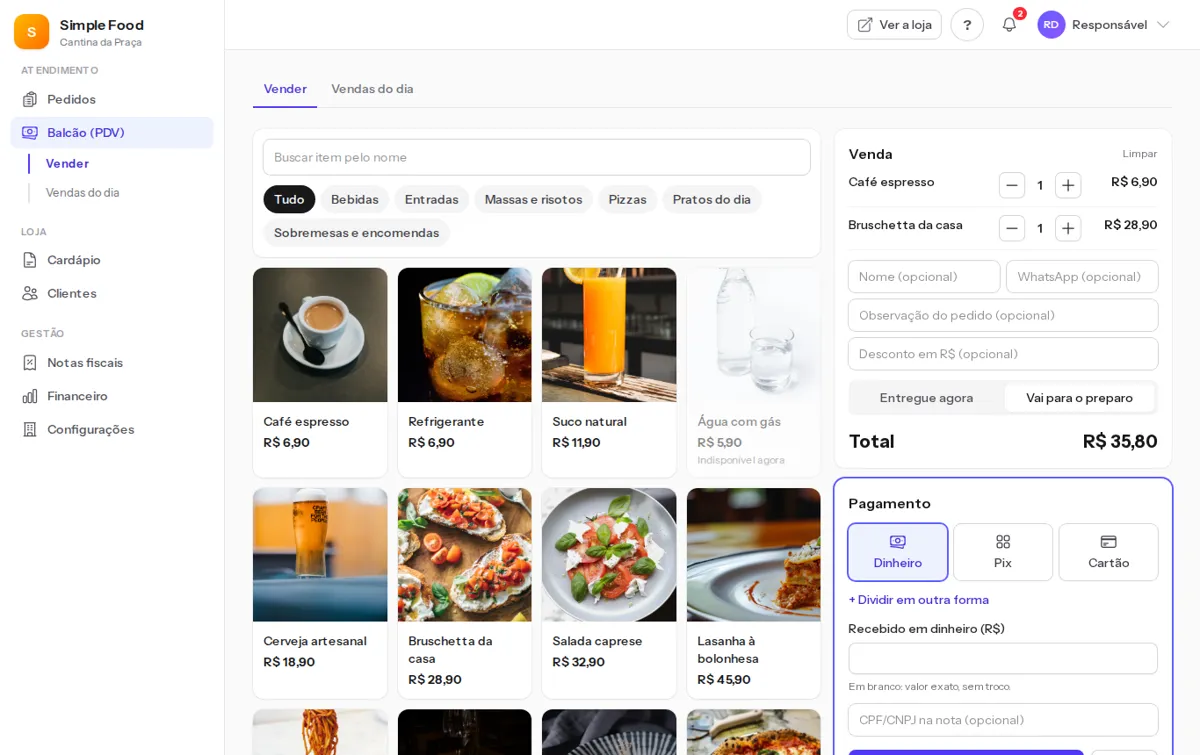Open the notifications bell
Viewport: 1200px width, 755px height.
[x=1009, y=25]
